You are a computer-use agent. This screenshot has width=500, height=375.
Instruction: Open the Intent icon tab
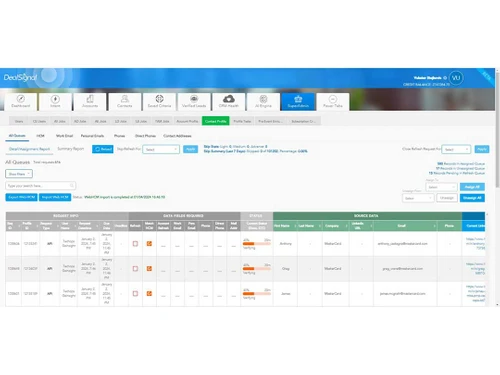pos(55,102)
